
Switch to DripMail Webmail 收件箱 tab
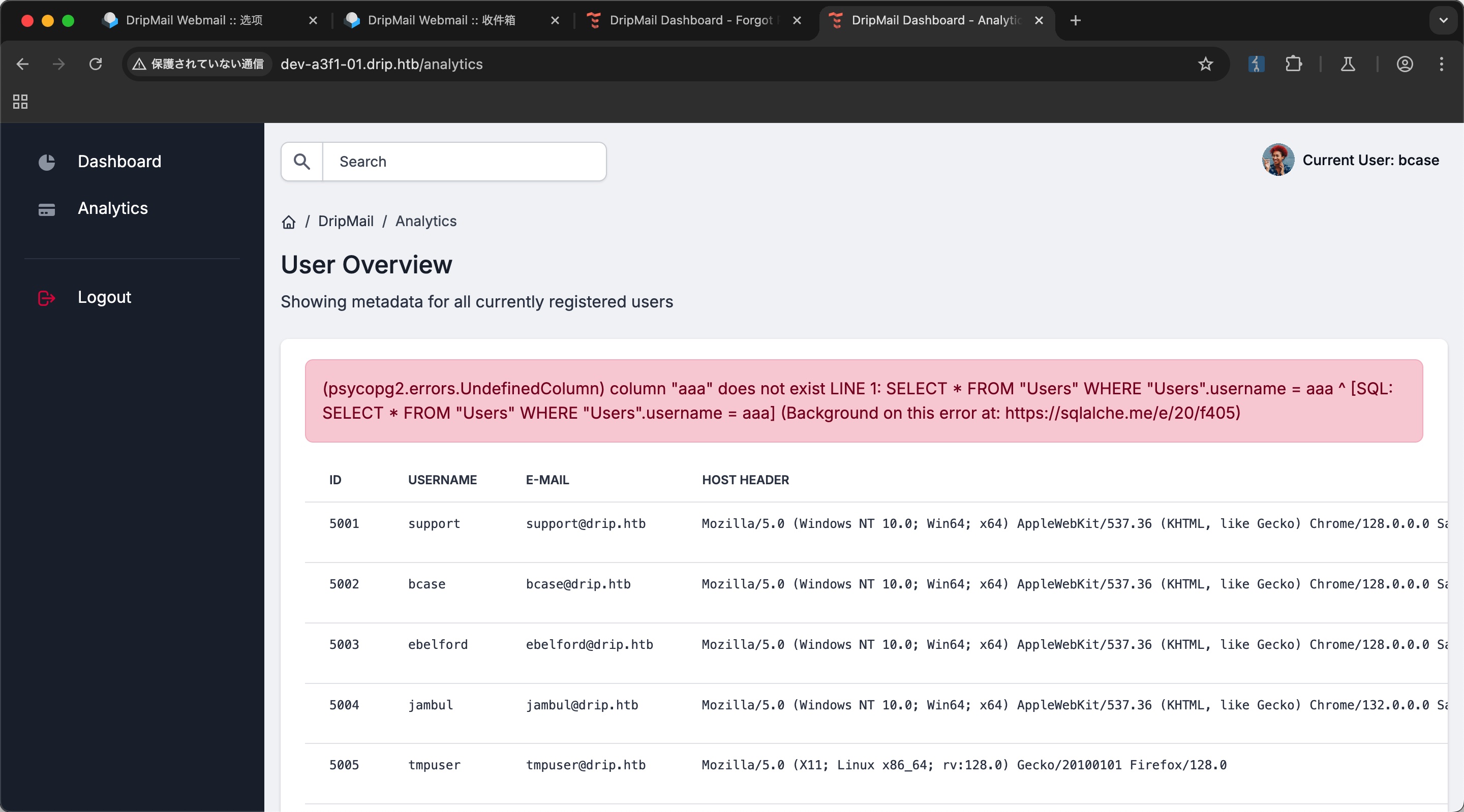(441, 20)
